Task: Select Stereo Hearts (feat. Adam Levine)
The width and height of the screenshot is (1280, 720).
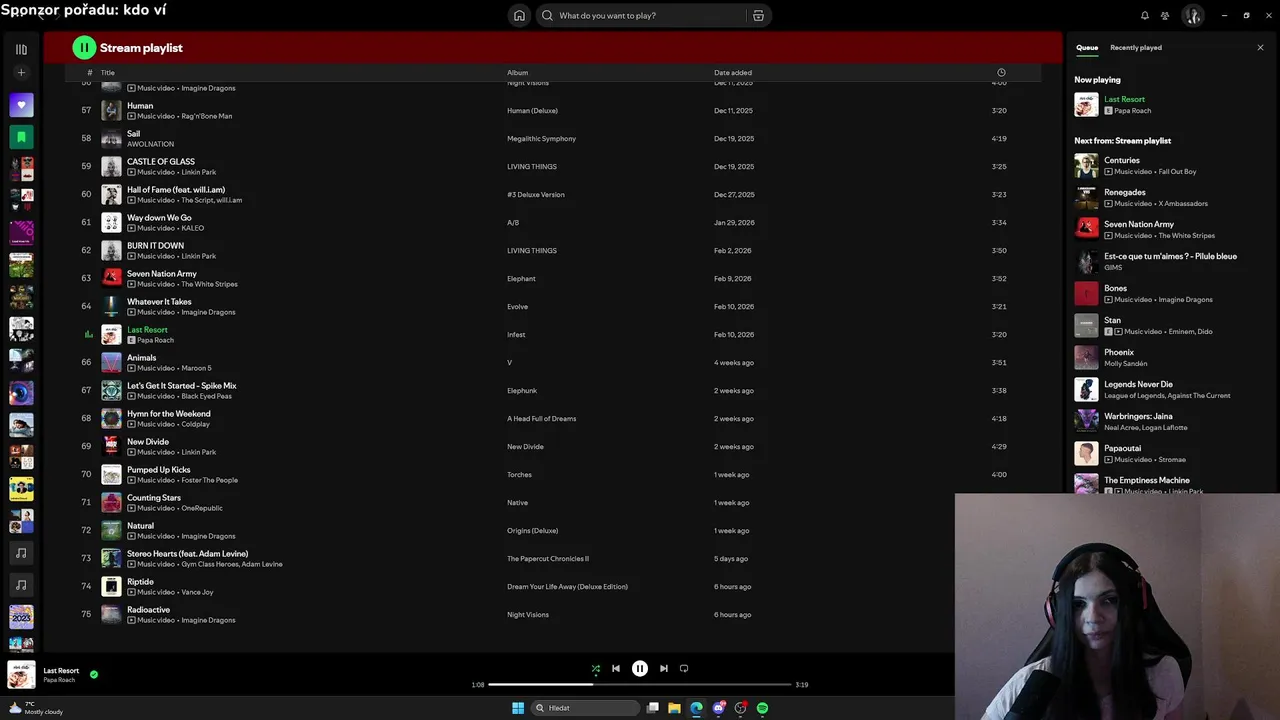Action: click(x=187, y=553)
